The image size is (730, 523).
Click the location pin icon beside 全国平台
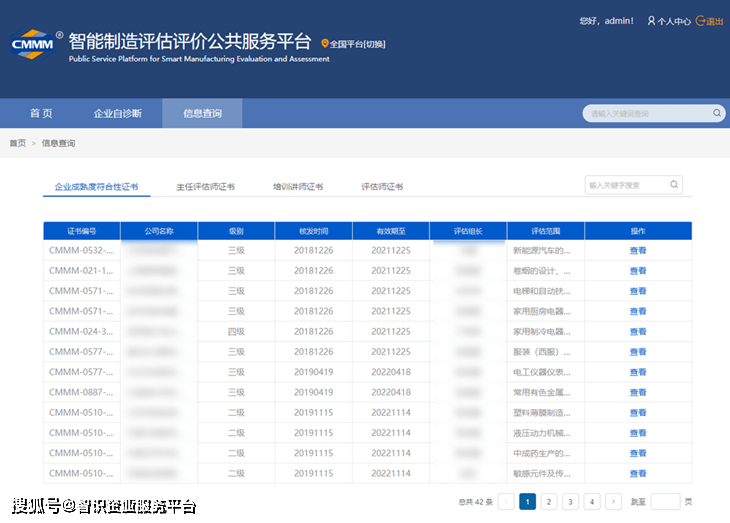coord(325,44)
